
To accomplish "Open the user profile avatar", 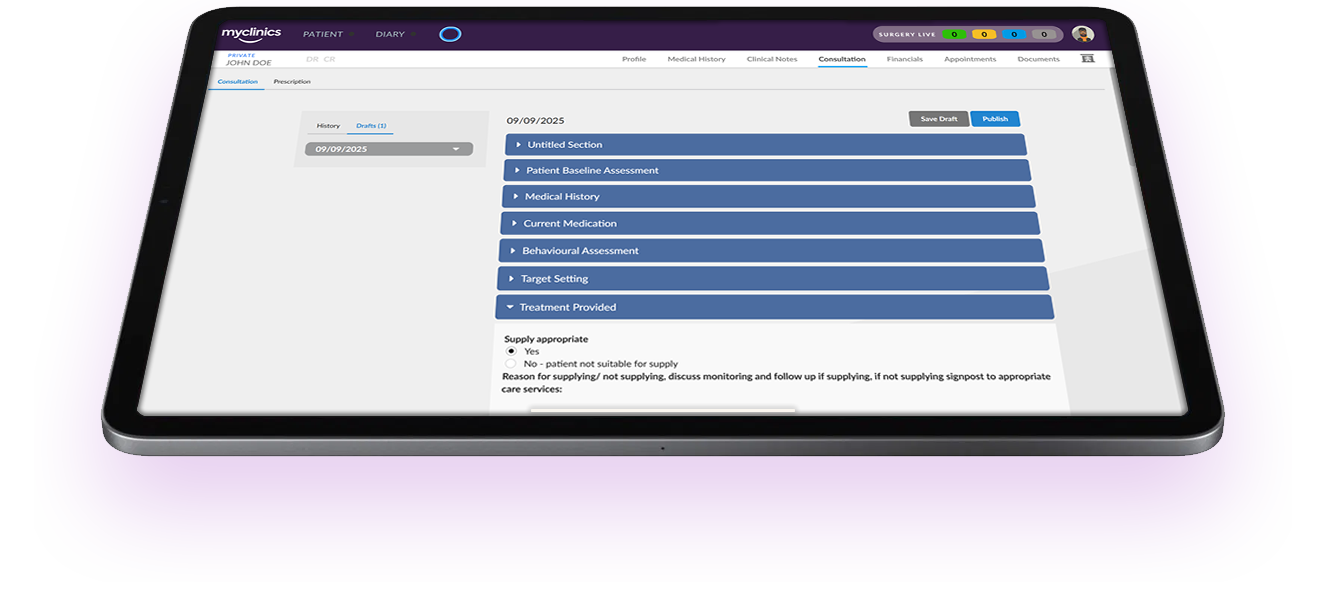I will click(1082, 34).
